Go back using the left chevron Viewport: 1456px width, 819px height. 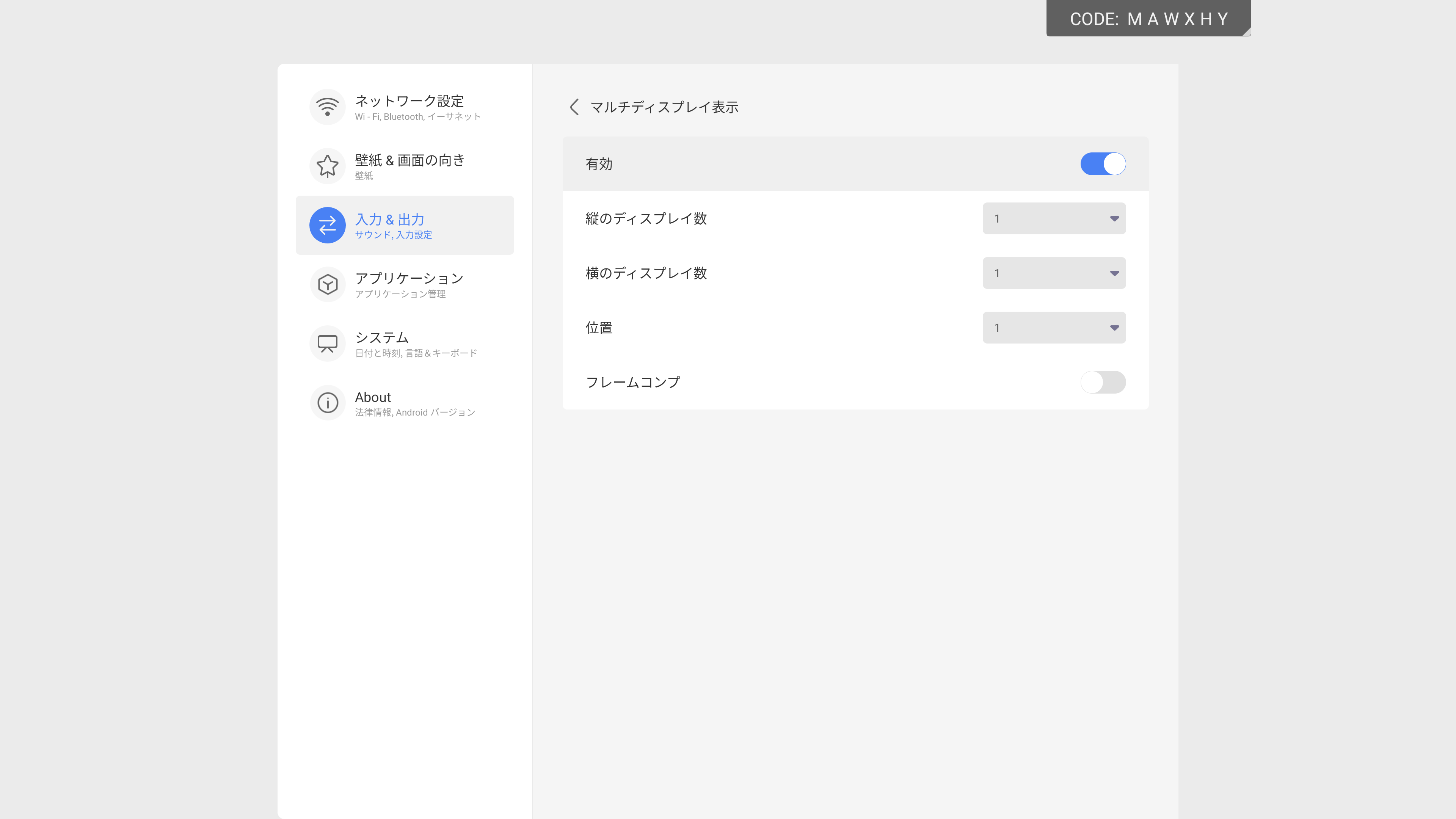[x=574, y=107]
